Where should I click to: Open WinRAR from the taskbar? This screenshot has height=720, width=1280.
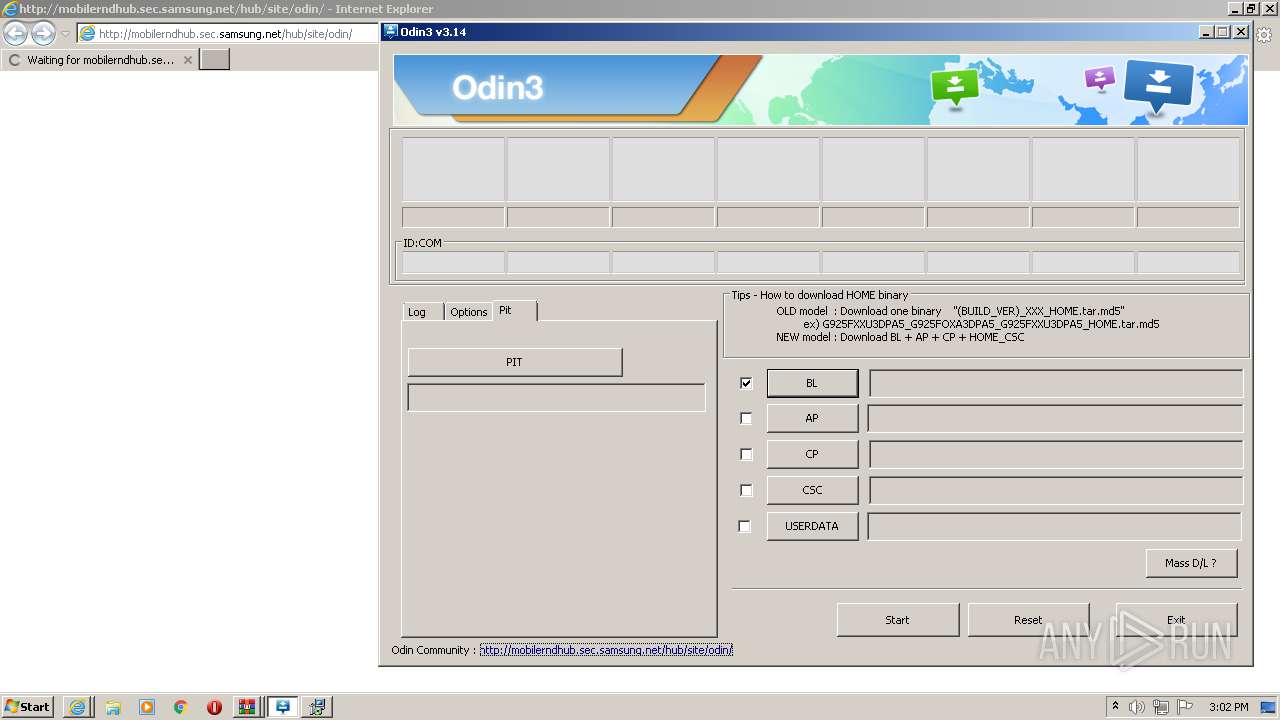(x=246, y=707)
